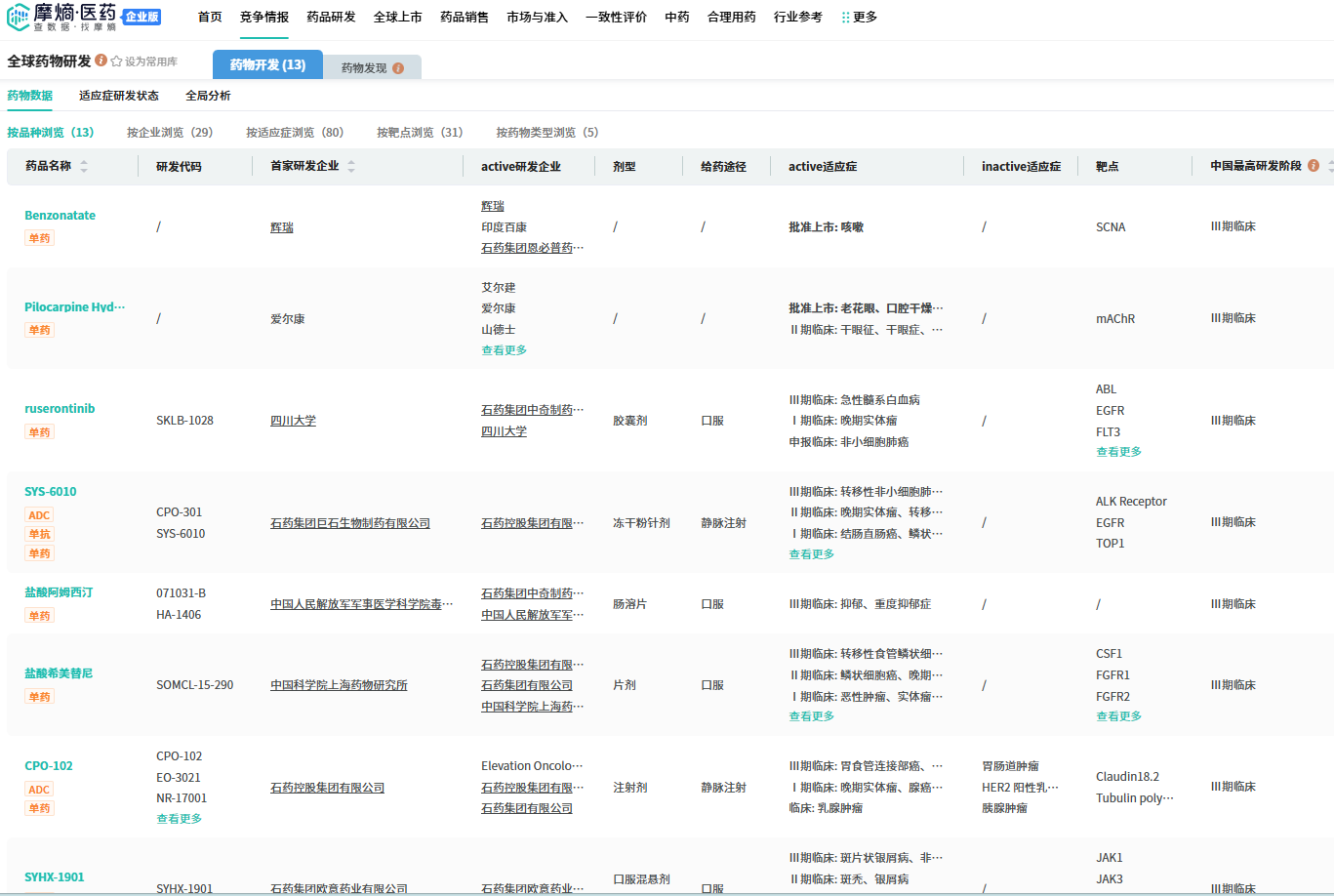The image size is (1334, 896).
Task: Open the 更多 grid menu icon
Action: click(845, 18)
